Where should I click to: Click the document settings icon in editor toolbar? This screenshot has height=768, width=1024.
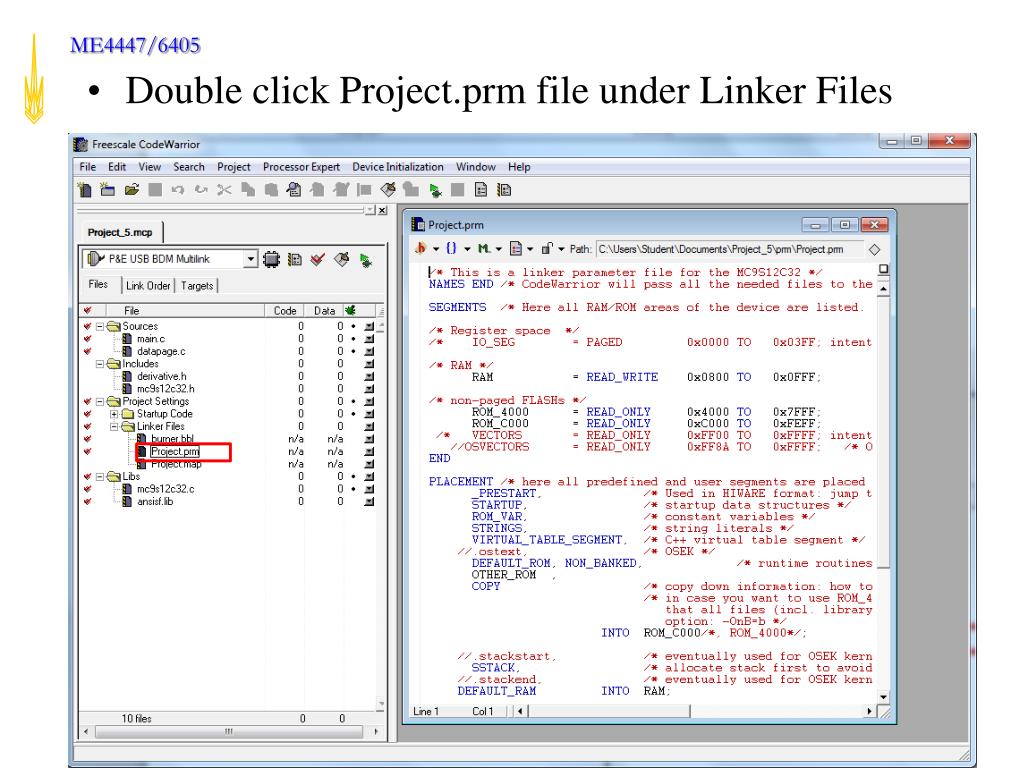tap(516, 249)
